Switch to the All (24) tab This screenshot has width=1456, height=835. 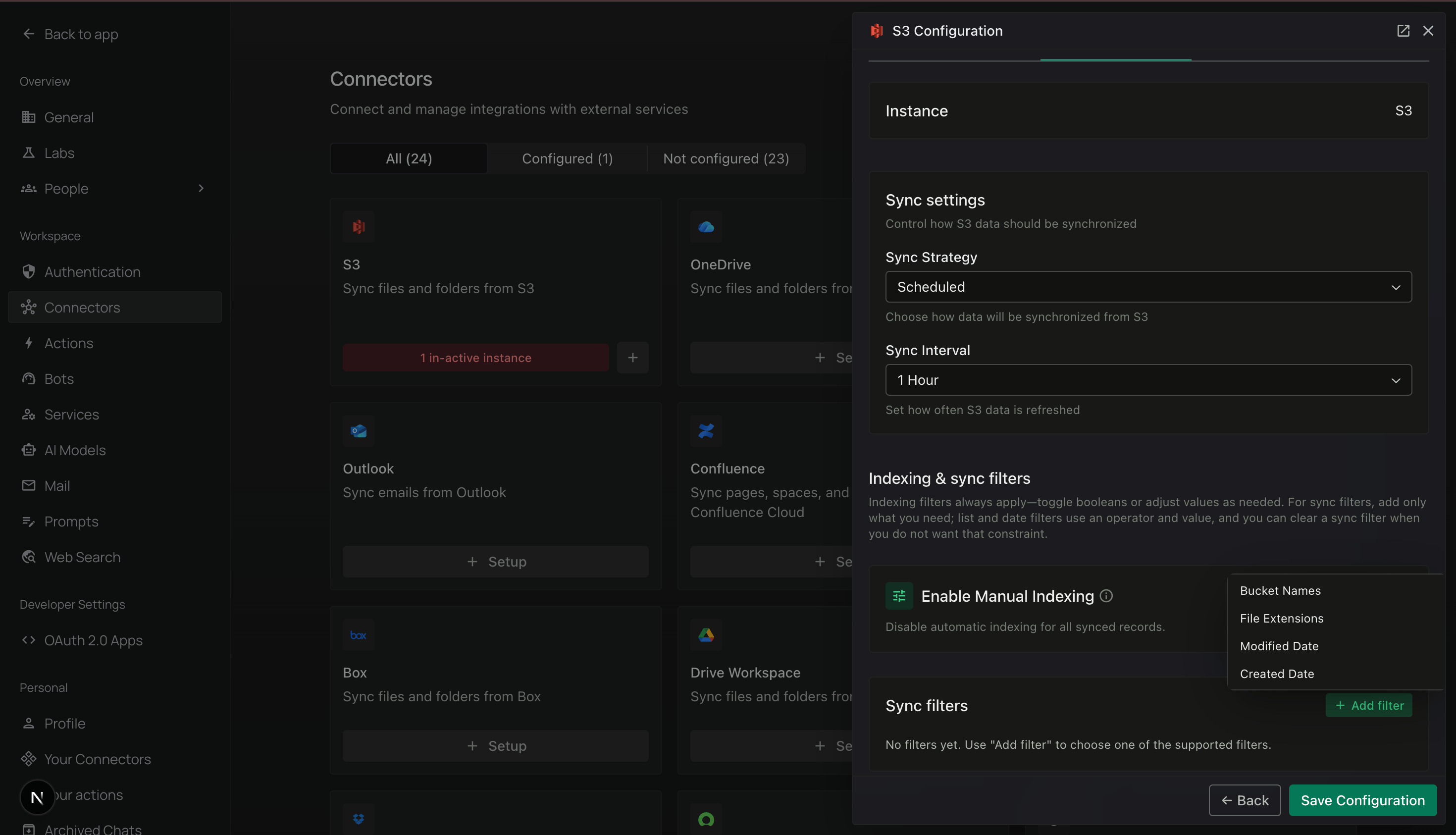[409, 159]
